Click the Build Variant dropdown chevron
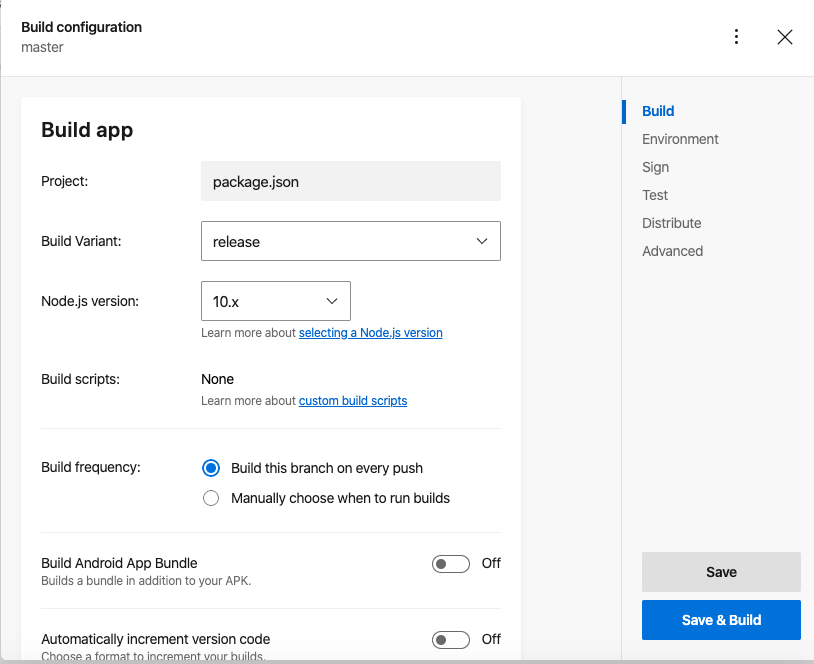The image size is (814, 664). (x=482, y=241)
